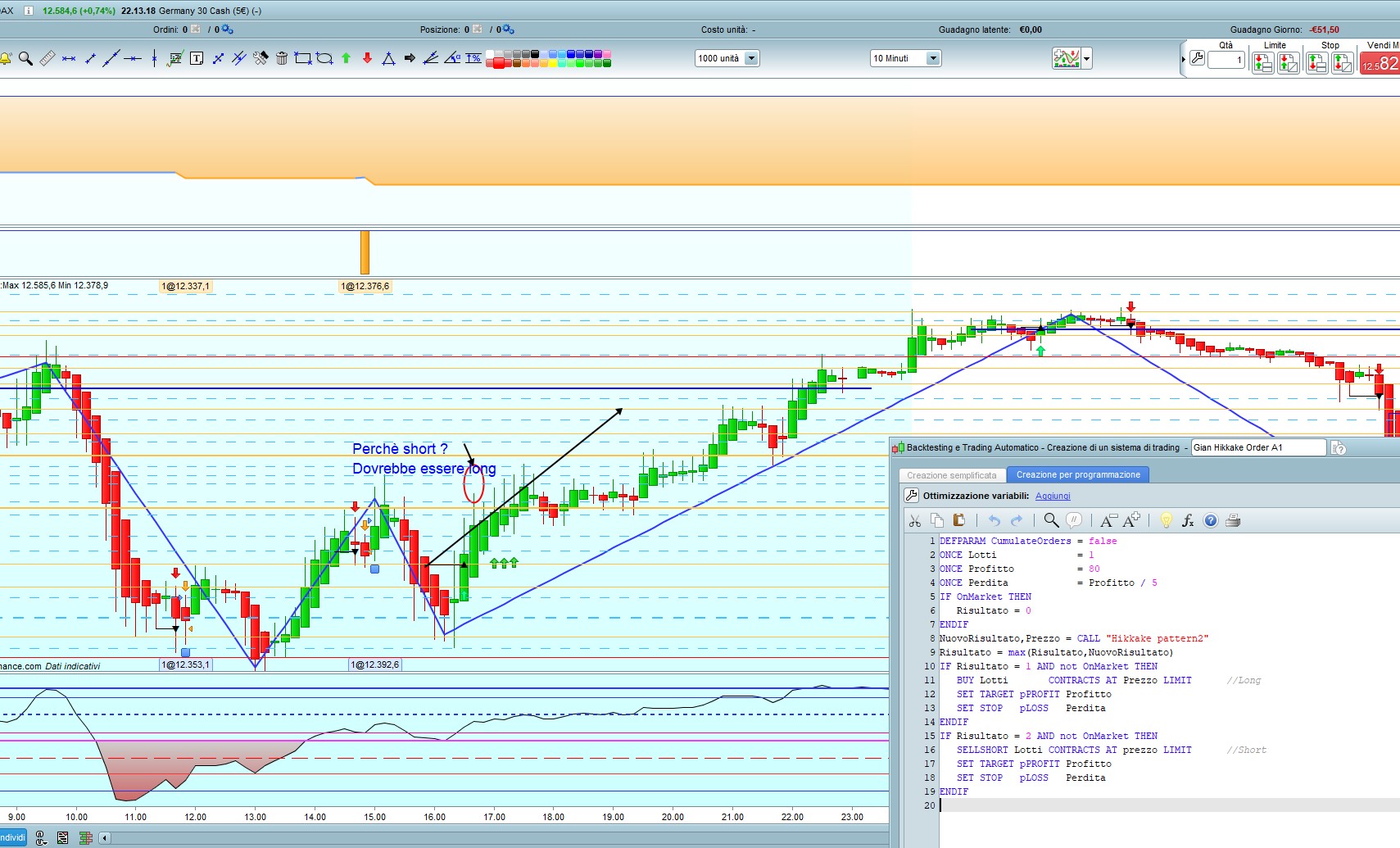Image resolution: width=1400 pixels, height=848 pixels.
Task: Select the magnifier zoom tool
Action: click(x=25, y=58)
